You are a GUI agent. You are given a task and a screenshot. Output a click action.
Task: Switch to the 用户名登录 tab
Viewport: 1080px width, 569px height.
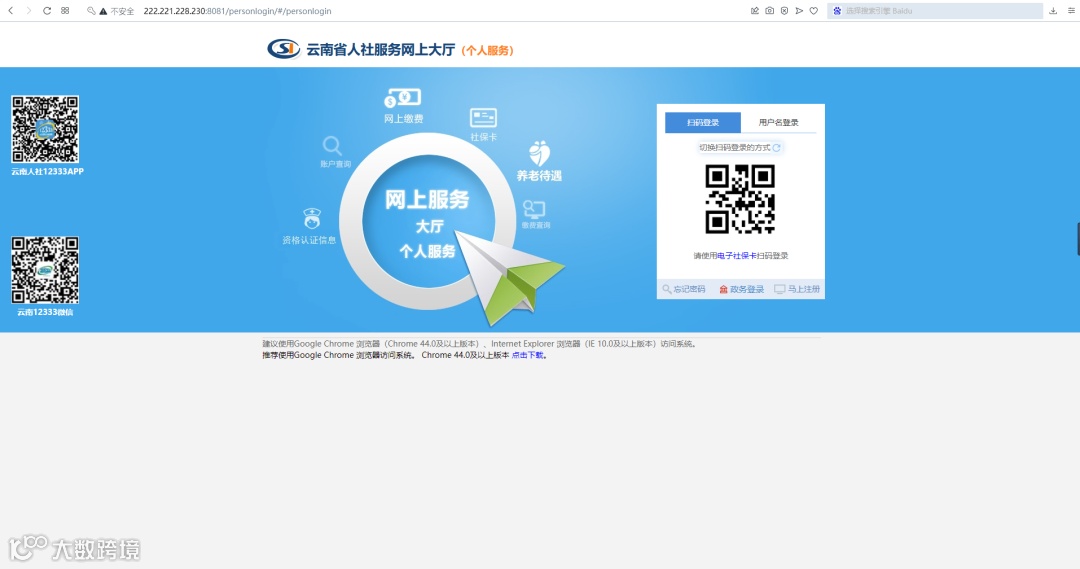coord(778,122)
